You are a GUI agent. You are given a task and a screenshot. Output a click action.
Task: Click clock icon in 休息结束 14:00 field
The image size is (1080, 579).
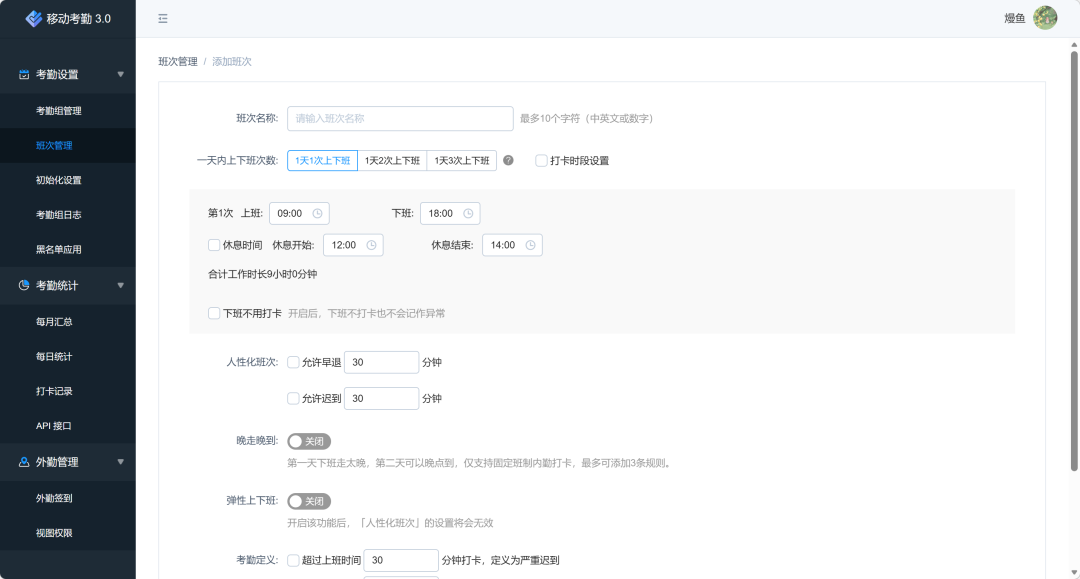[530, 245]
